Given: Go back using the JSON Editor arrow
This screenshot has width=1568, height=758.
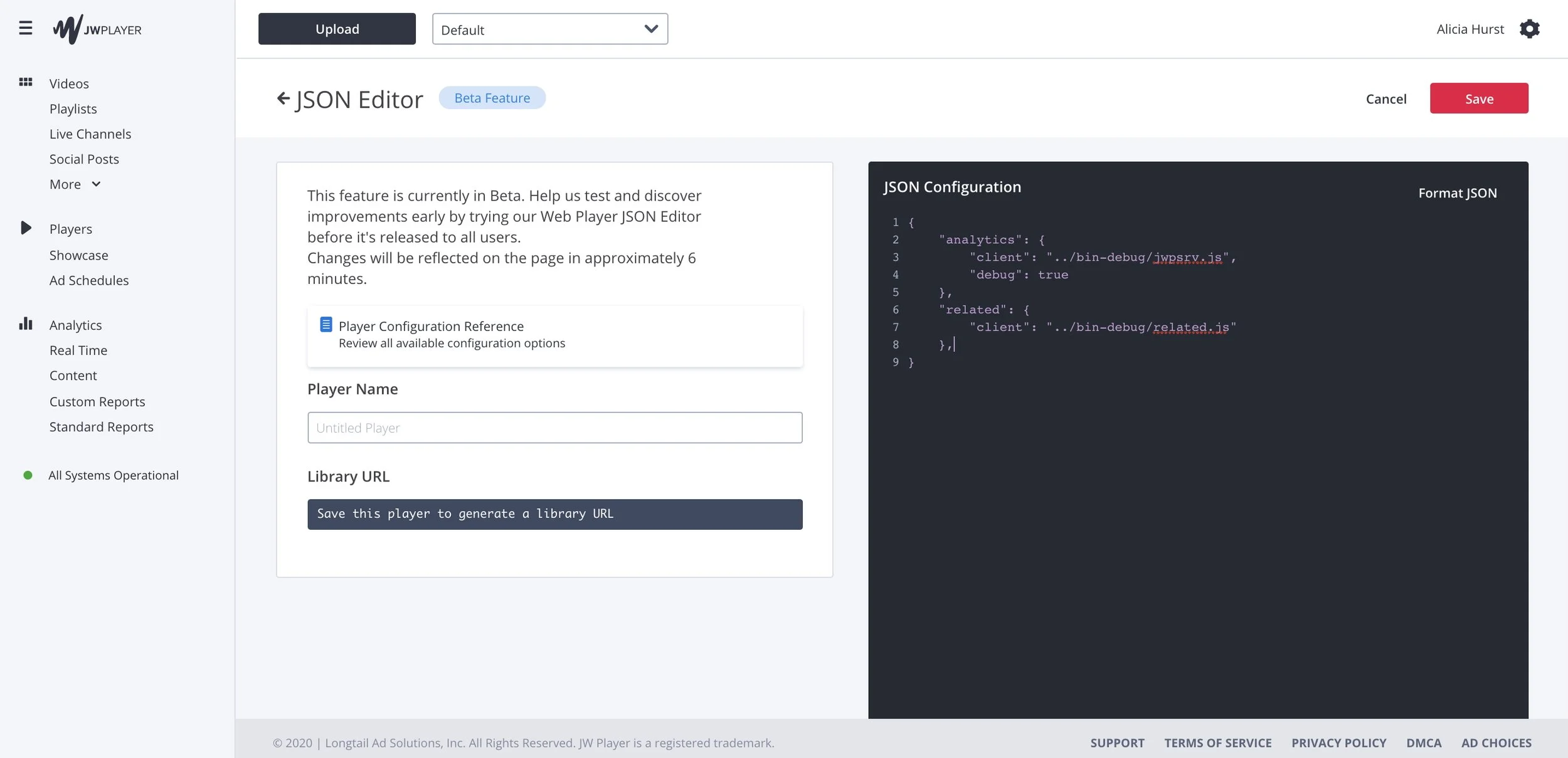Looking at the screenshot, I should [x=283, y=98].
